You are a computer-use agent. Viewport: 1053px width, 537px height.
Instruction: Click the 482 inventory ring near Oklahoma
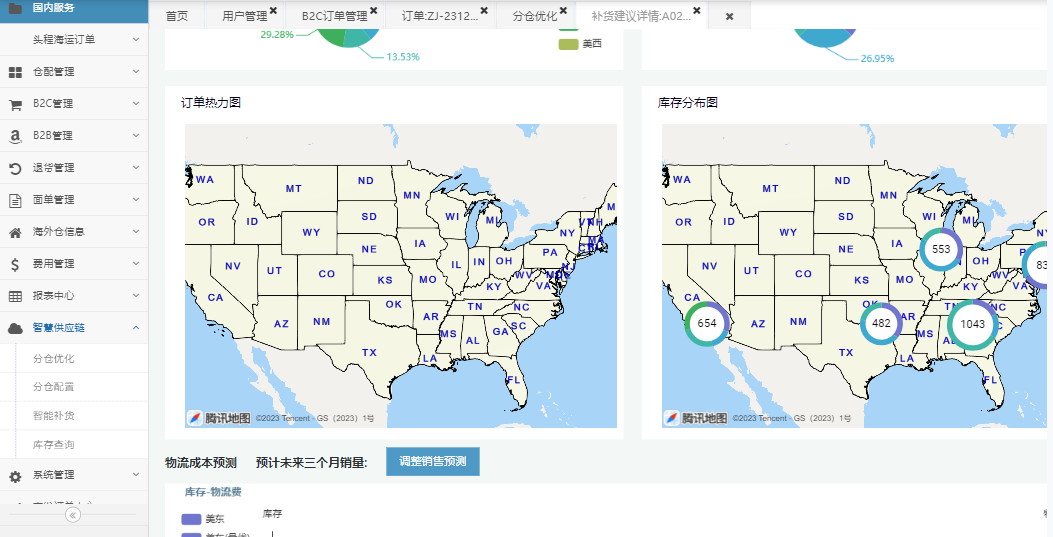pyautogui.click(x=881, y=323)
